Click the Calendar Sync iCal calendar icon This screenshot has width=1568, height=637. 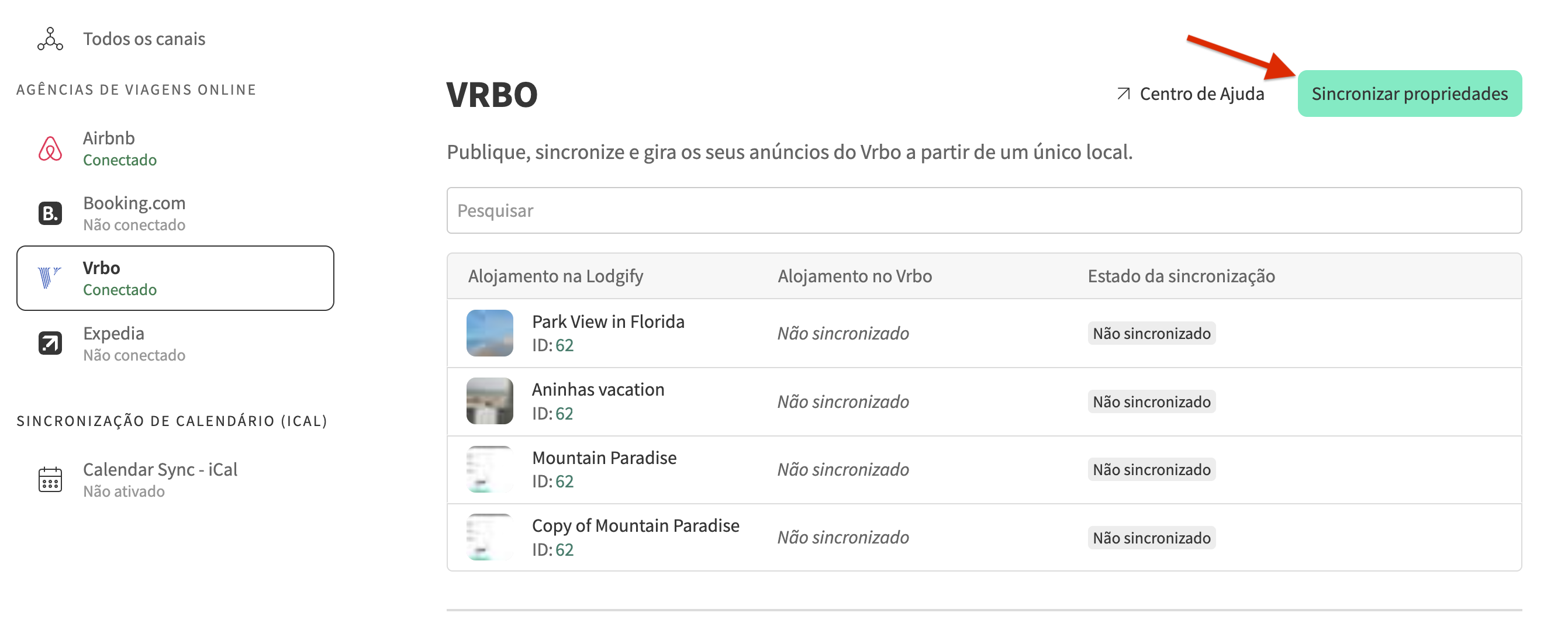click(50, 479)
